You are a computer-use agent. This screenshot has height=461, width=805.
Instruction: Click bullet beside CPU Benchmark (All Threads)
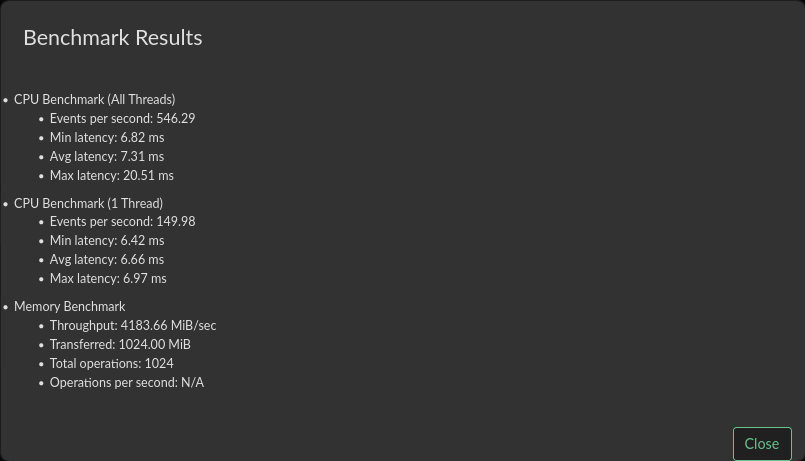point(5,100)
